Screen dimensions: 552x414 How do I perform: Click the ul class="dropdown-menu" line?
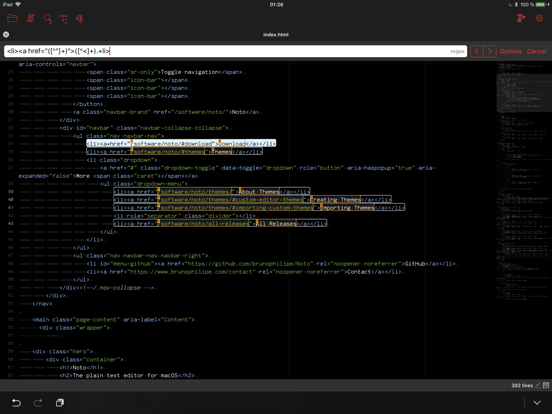point(144,184)
